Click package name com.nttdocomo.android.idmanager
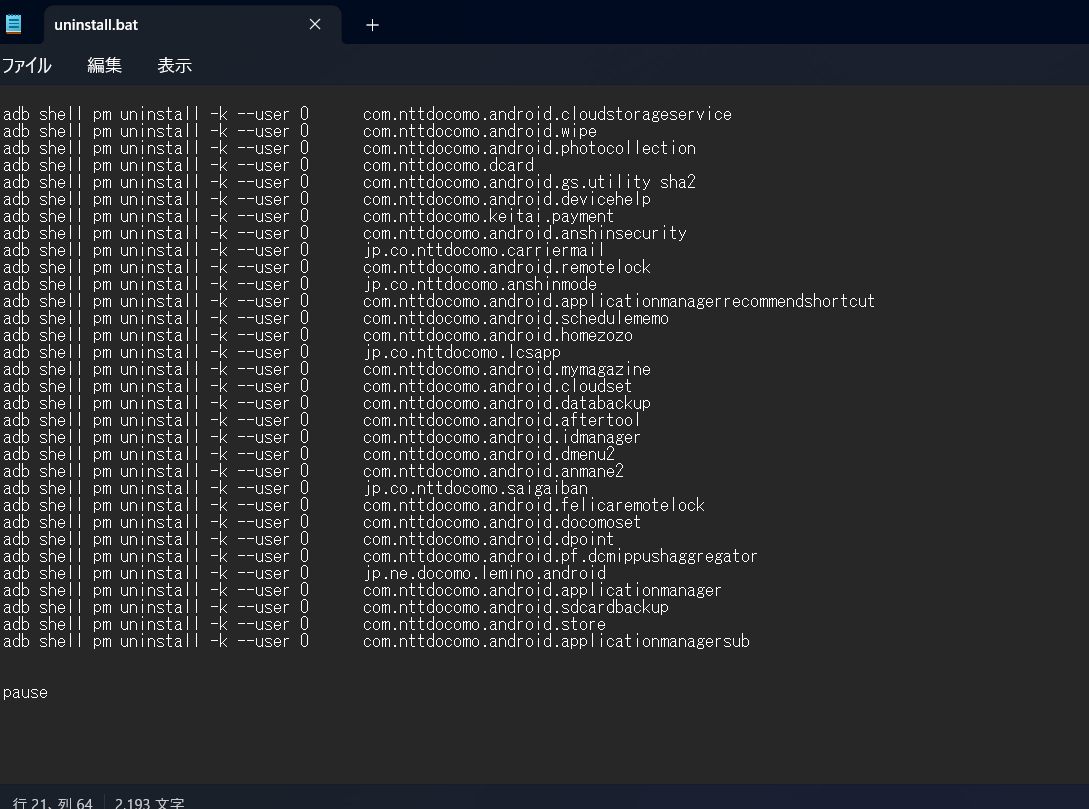 pos(501,437)
